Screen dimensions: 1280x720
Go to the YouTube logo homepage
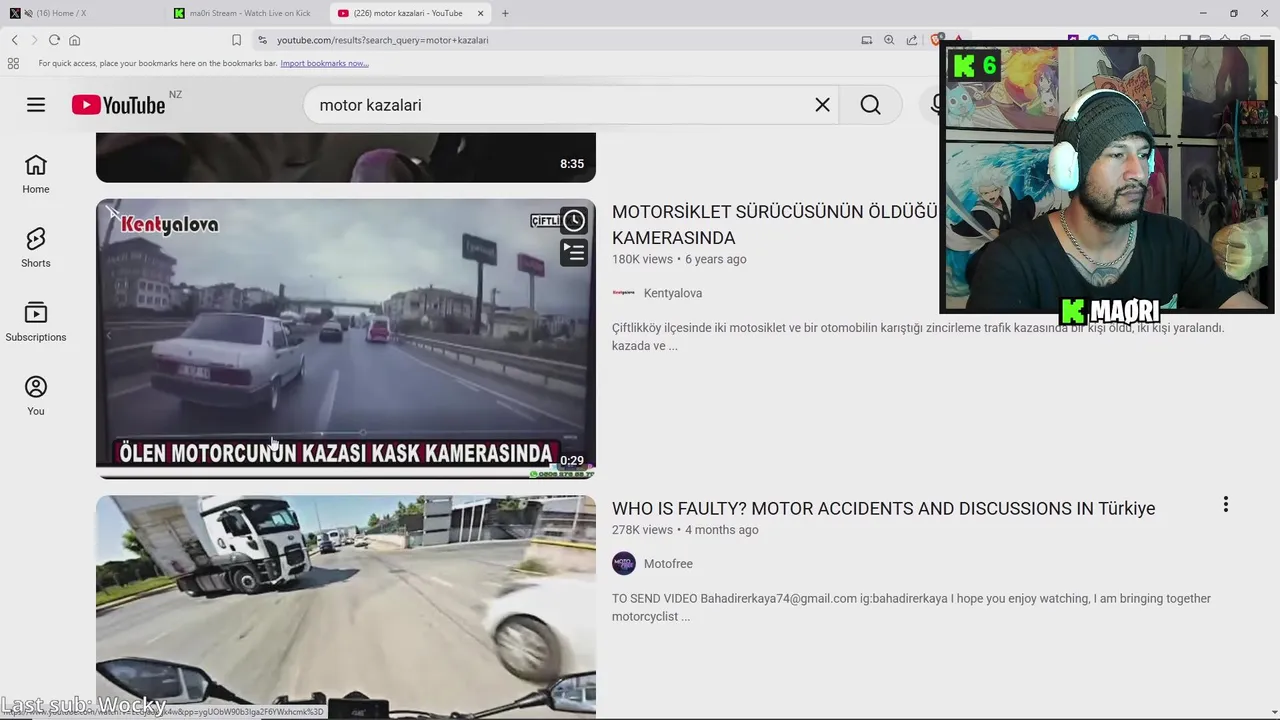[118, 105]
